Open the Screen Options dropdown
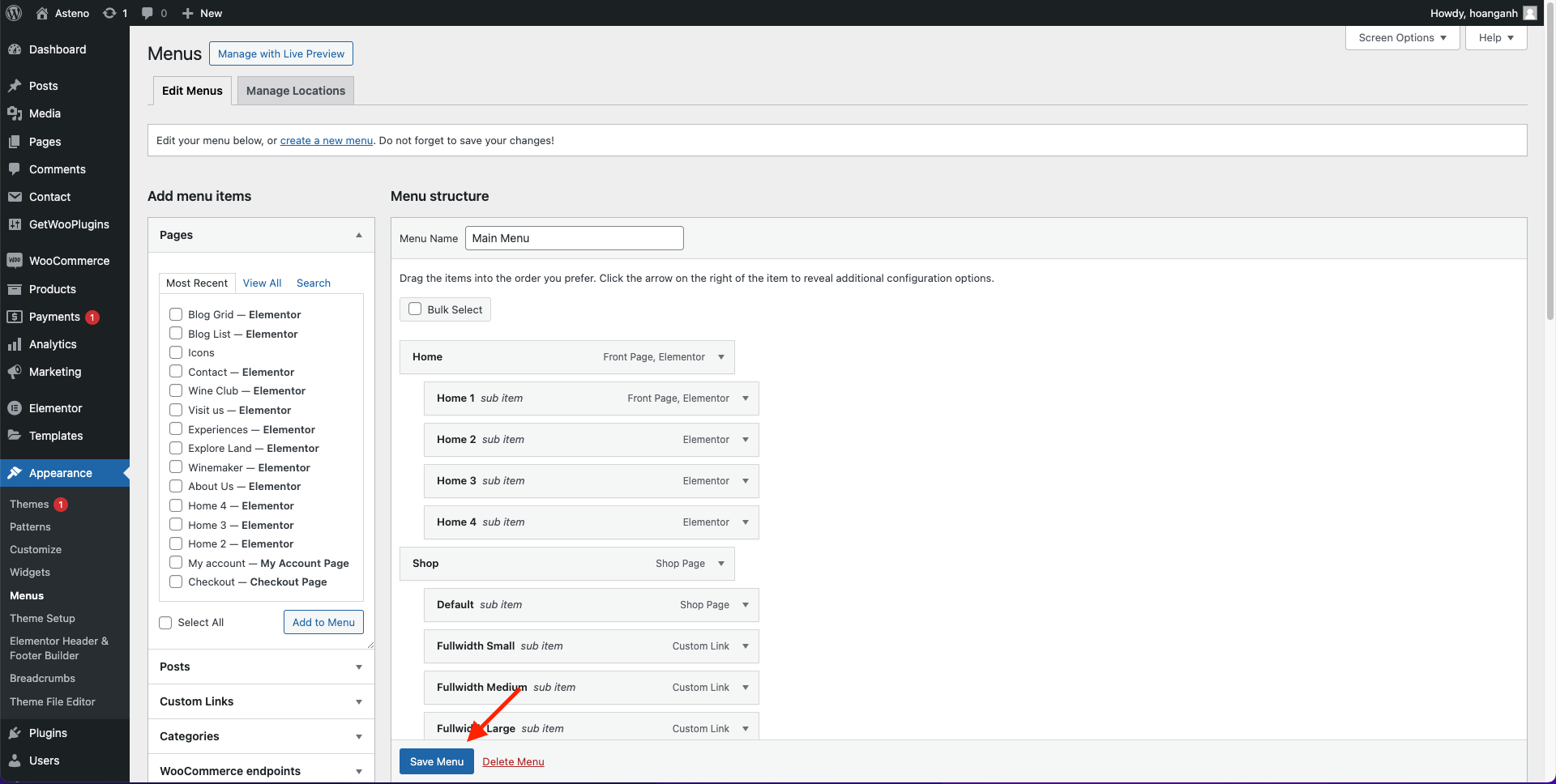 pos(1402,38)
